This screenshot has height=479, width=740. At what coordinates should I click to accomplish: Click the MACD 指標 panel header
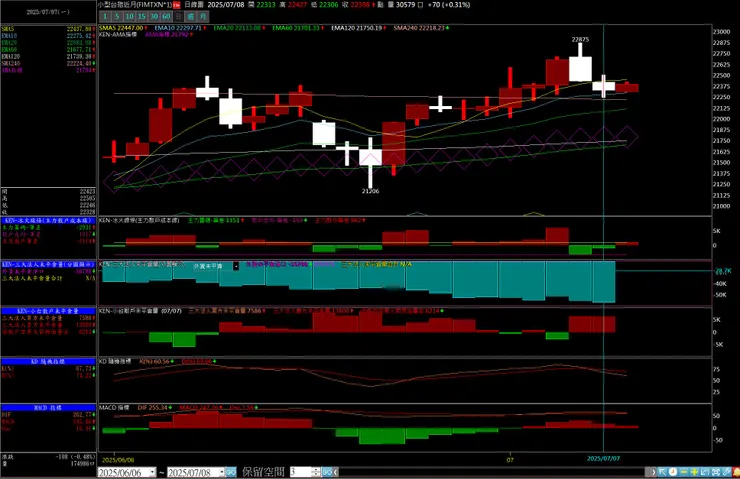click(48, 407)
